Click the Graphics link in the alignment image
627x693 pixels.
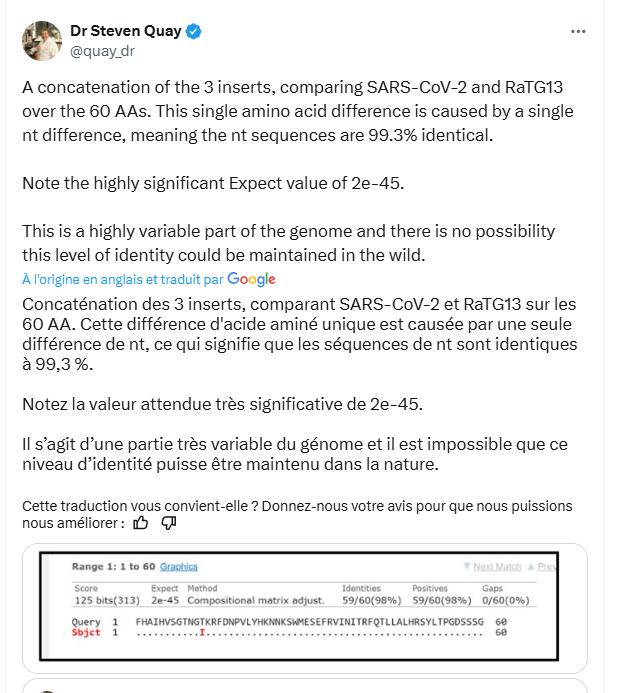tap(179, 567)
